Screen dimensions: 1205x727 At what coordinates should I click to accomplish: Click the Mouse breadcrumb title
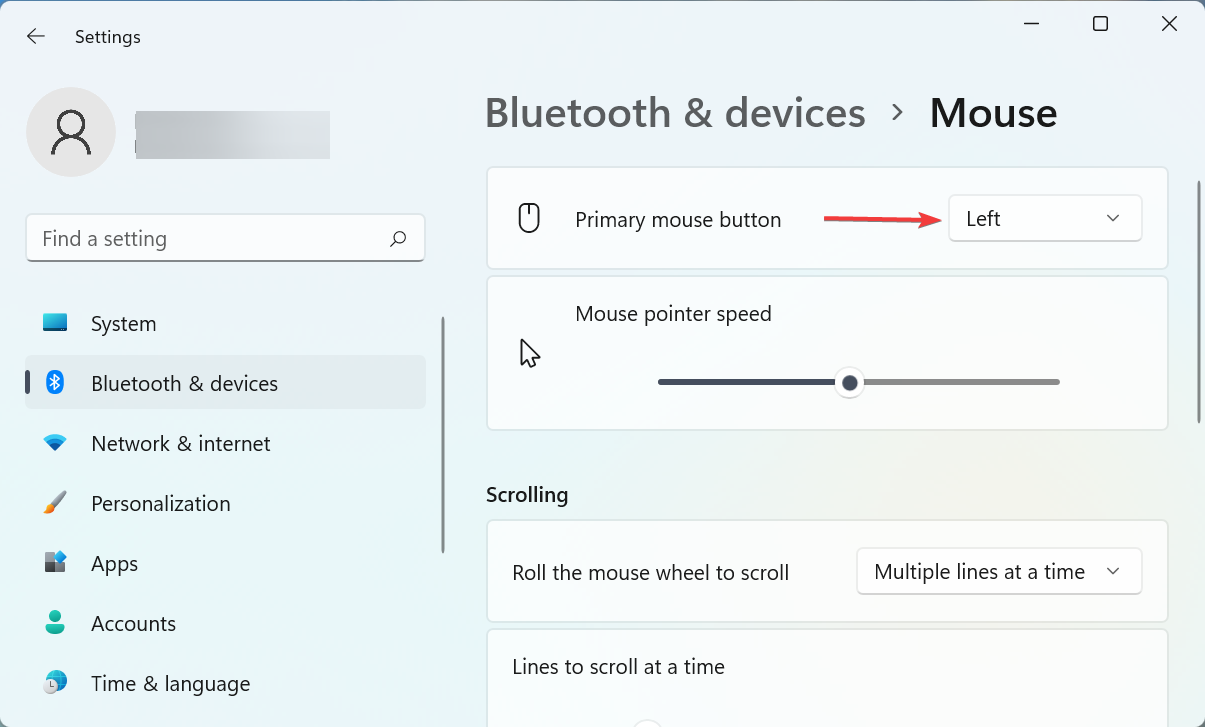pos(993,113)
